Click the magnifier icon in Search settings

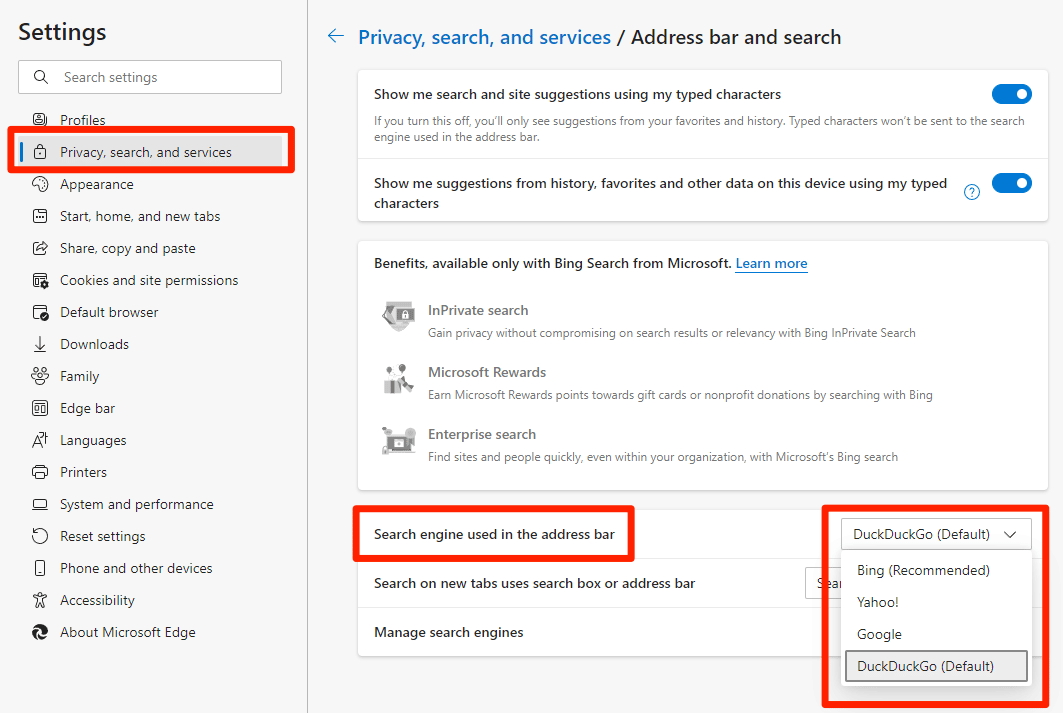(41, 77)
